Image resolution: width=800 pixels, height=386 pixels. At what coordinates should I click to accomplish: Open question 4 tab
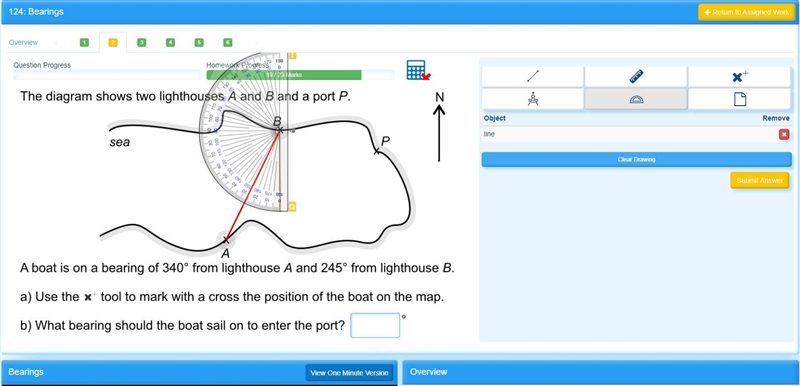point(170,43)
